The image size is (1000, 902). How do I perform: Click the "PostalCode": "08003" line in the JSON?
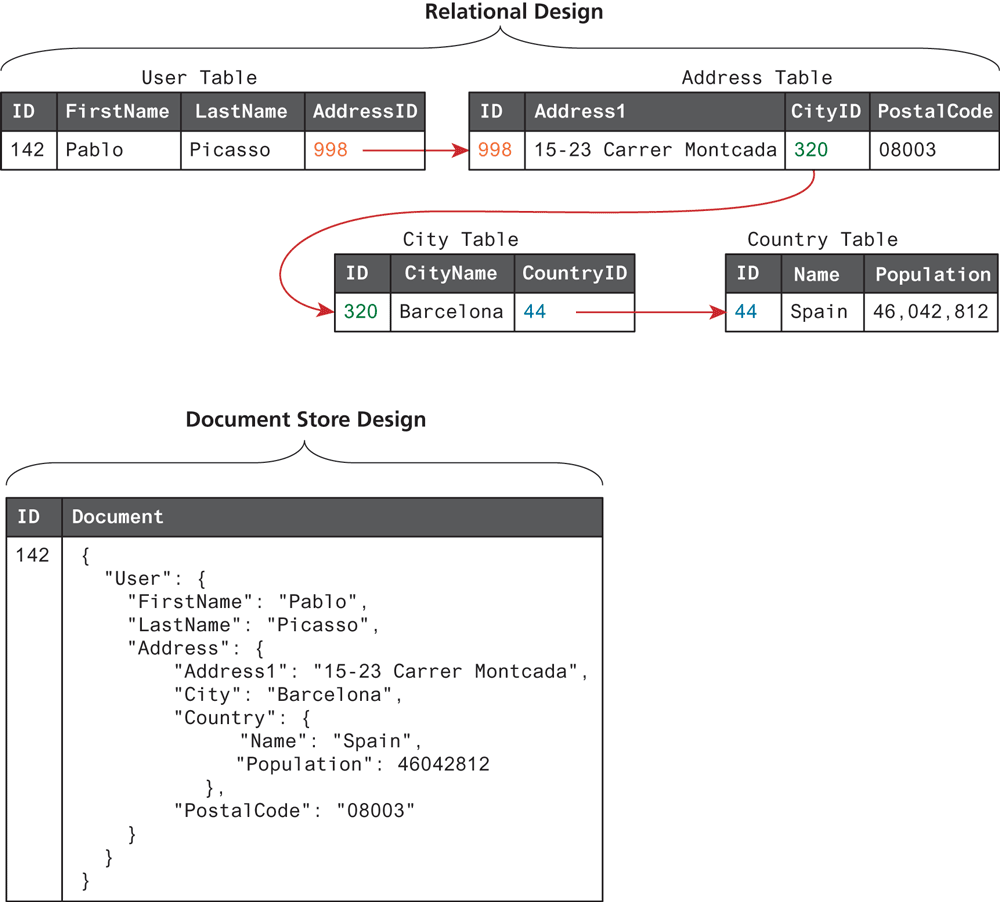pos(294,811)
